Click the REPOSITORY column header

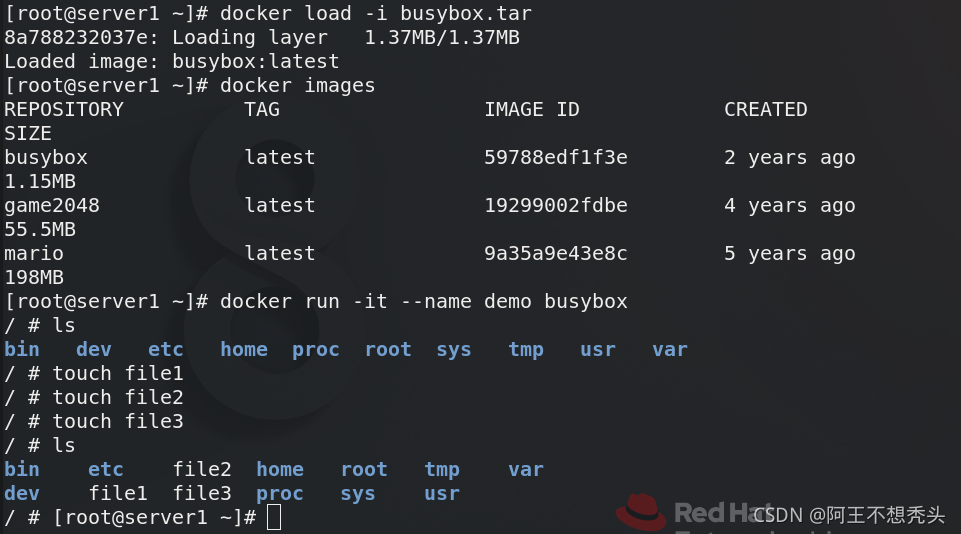click(x=64, y=109)
